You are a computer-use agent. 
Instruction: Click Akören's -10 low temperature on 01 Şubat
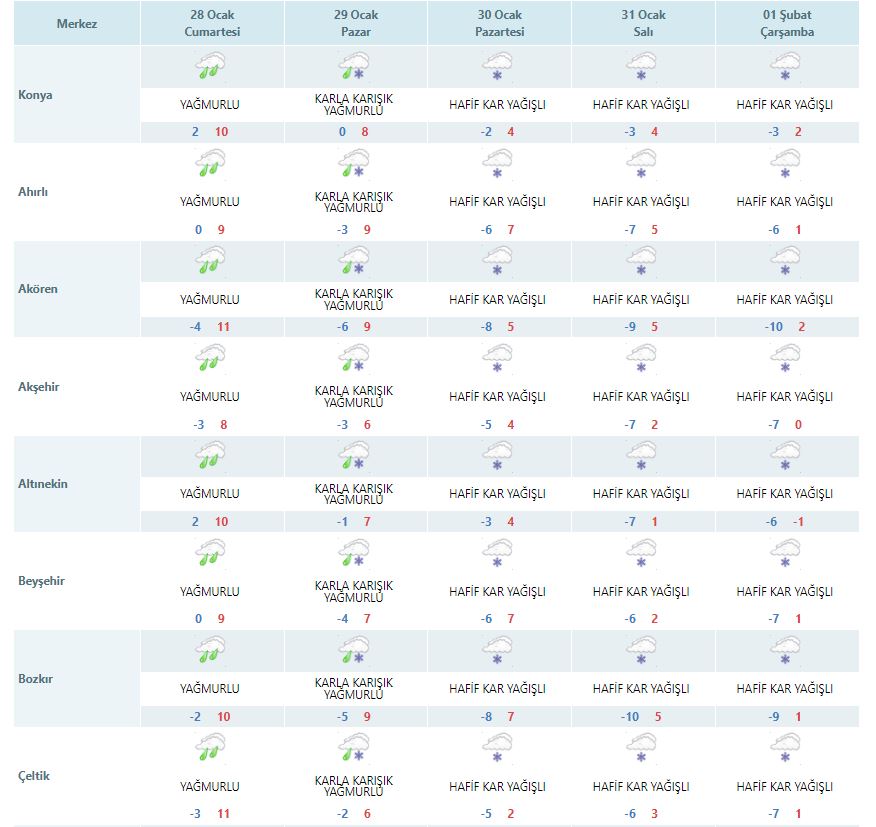pos(774,327)
